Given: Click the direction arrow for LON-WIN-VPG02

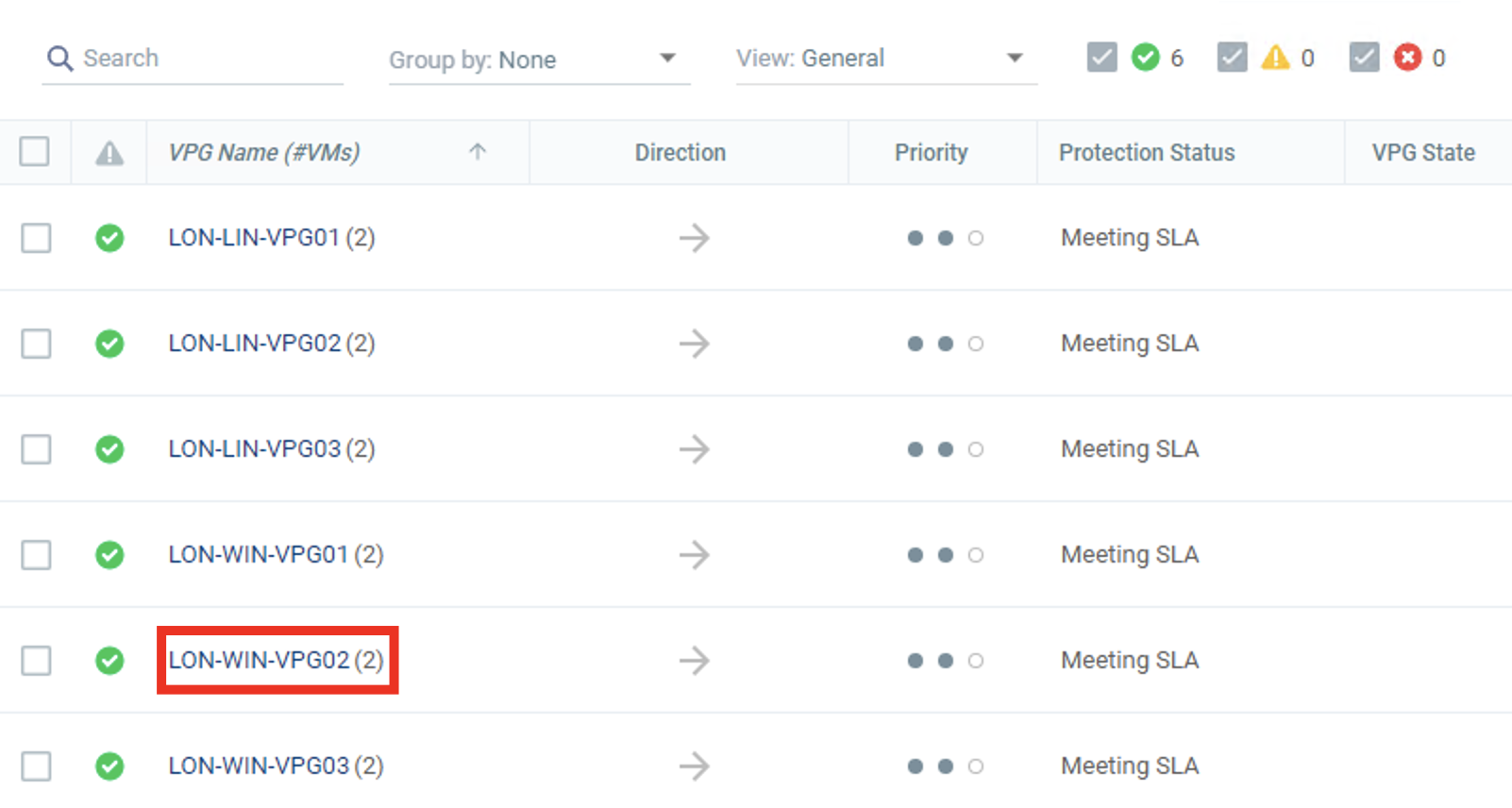Looking at the screenshot, I should [x=694, y=661].
